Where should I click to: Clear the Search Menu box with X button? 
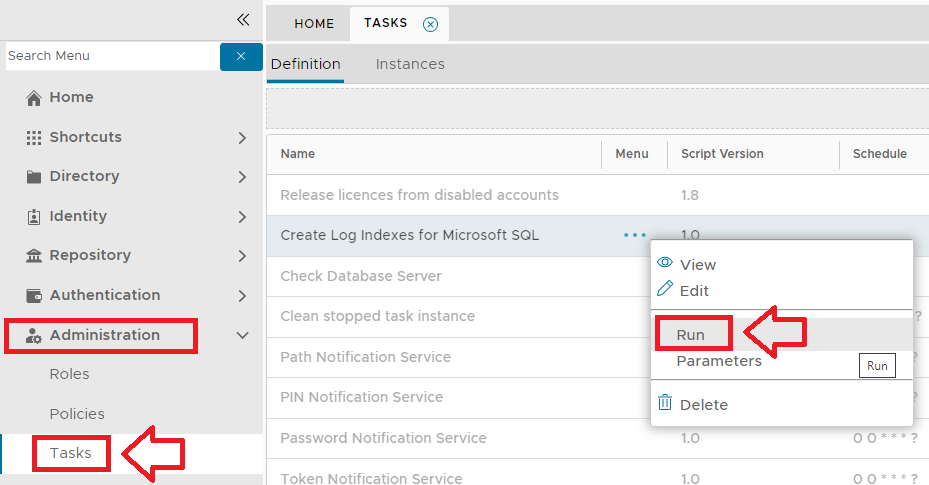pyautogui.click(x=240, y=56)
